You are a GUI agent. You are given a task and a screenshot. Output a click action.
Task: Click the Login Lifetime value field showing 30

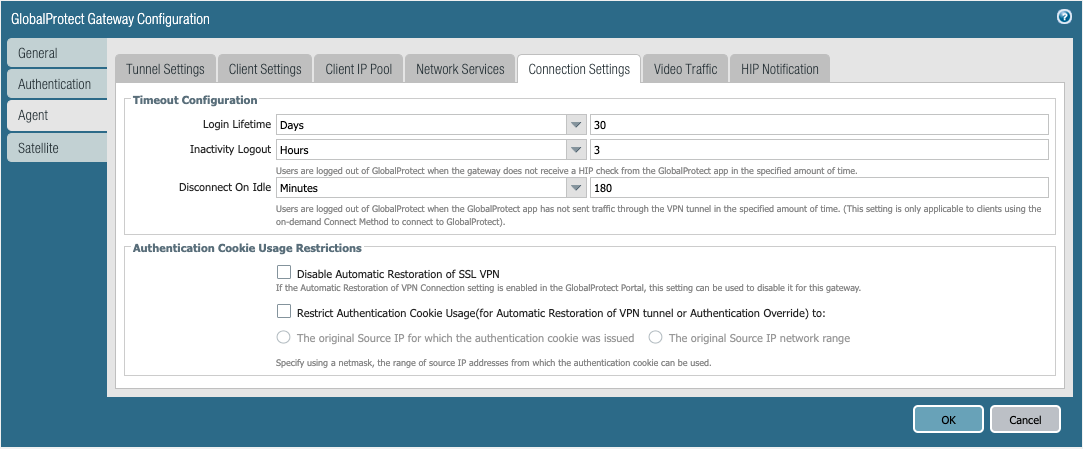pos(819,125)
